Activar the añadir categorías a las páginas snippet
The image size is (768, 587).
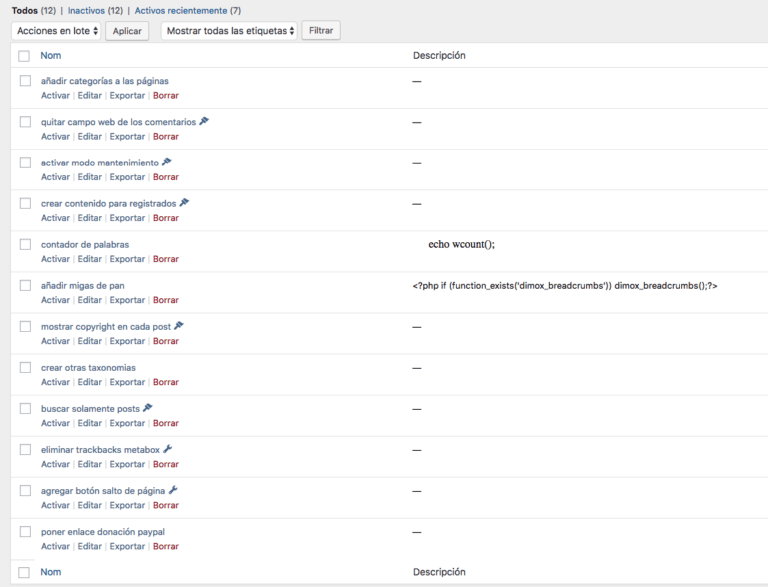tap(55, 96)
